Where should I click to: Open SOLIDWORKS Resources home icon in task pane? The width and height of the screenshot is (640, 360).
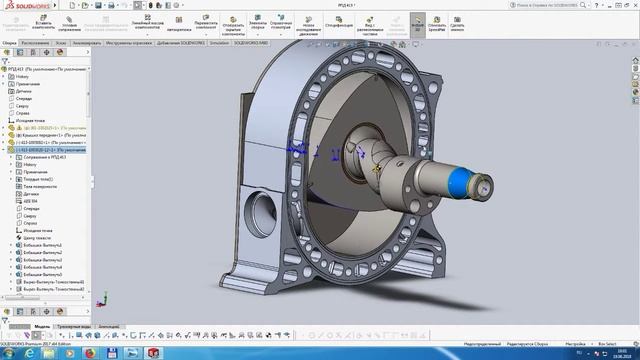click(x=636, y=60)
